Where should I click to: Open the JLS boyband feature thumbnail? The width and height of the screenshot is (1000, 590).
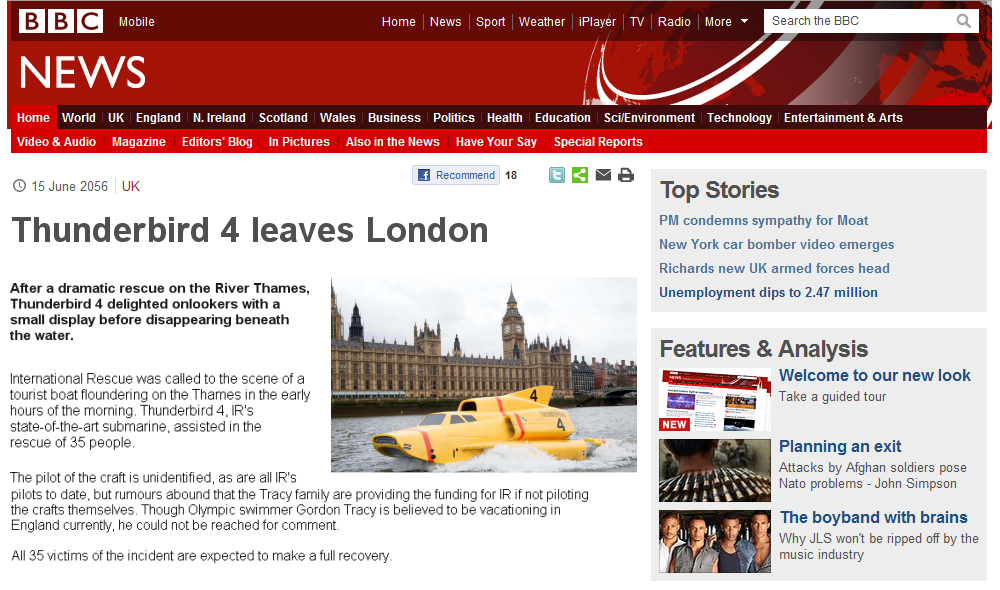point(714,542)
